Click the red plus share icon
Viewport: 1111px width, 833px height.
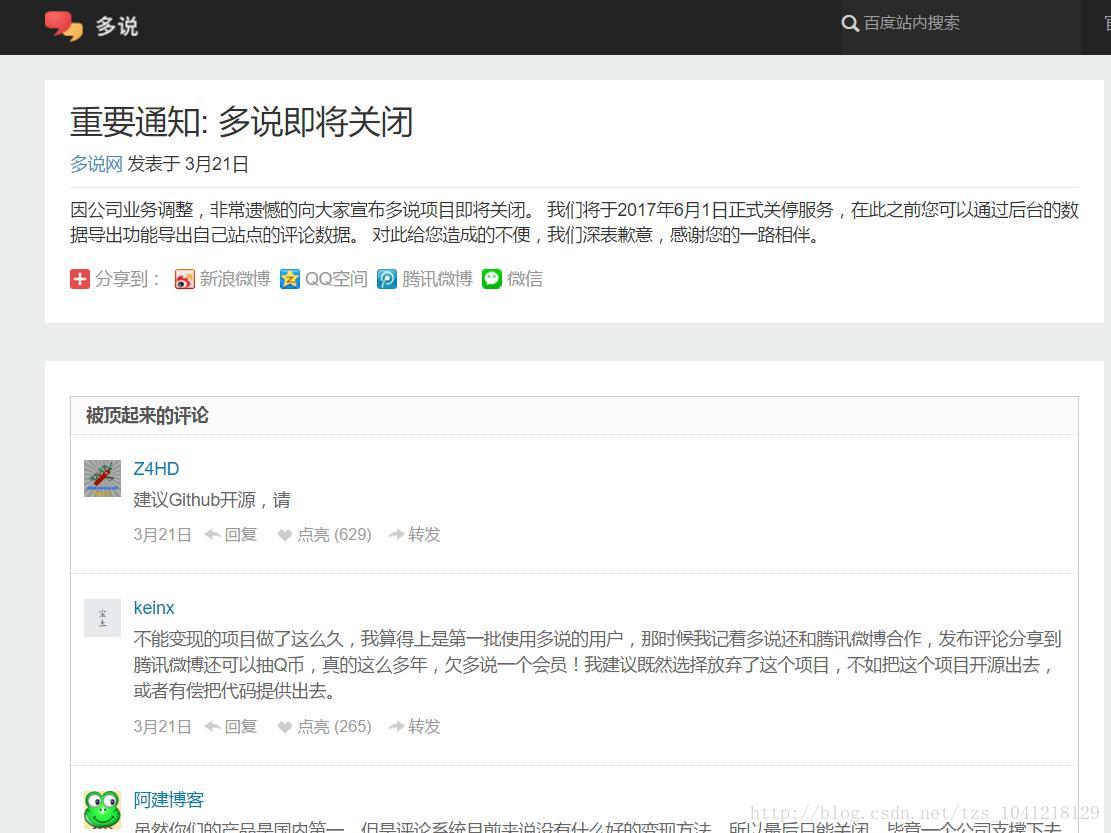pos(80,279)
